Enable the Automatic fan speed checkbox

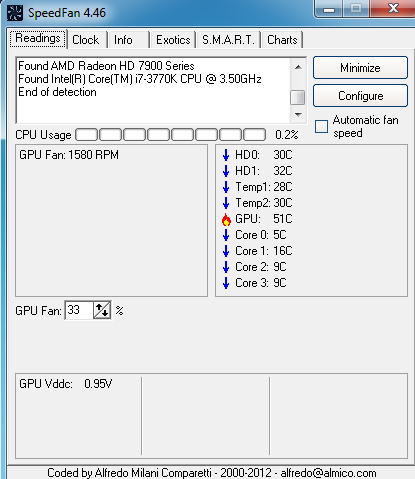point(321,127)
